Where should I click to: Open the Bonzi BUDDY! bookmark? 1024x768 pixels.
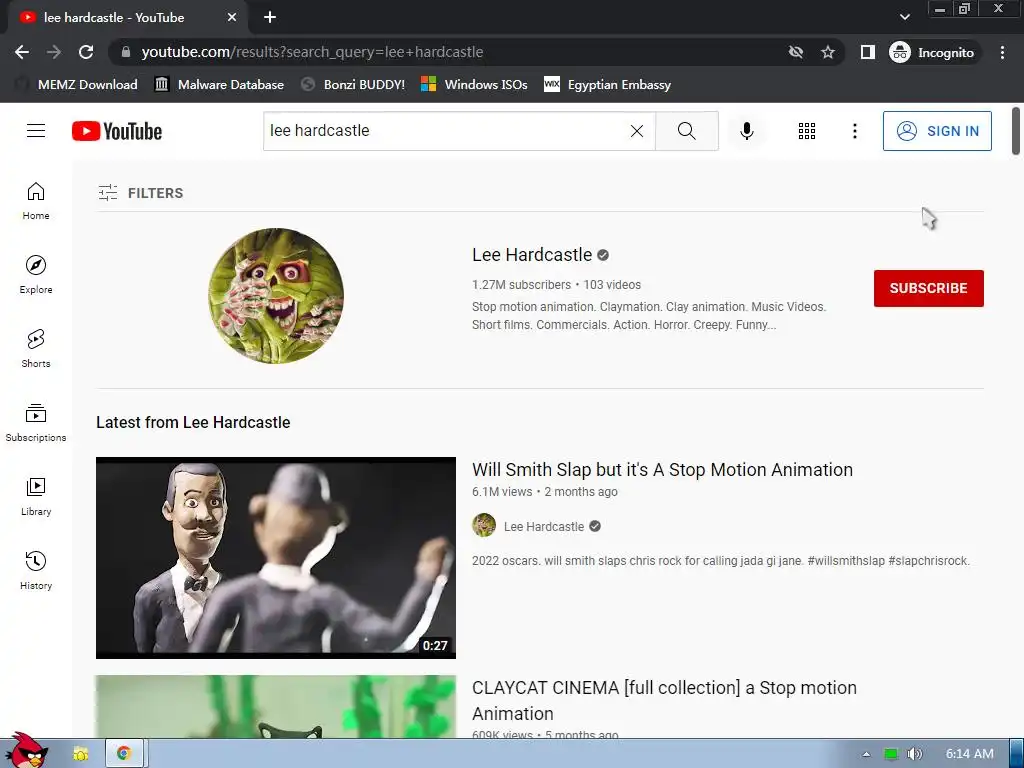tap(353, 84)
